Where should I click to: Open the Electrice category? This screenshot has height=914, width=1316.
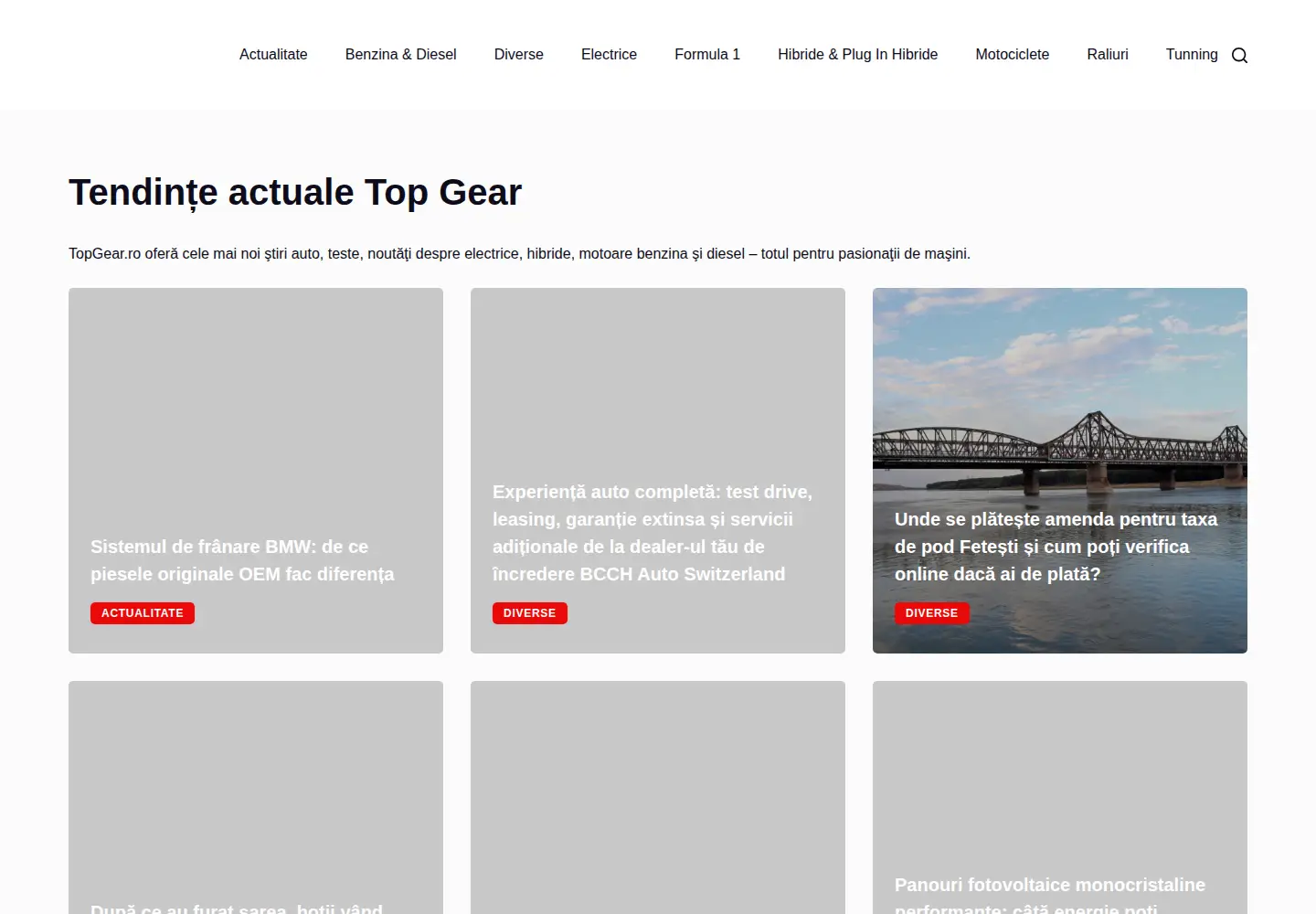click(609, 55)
